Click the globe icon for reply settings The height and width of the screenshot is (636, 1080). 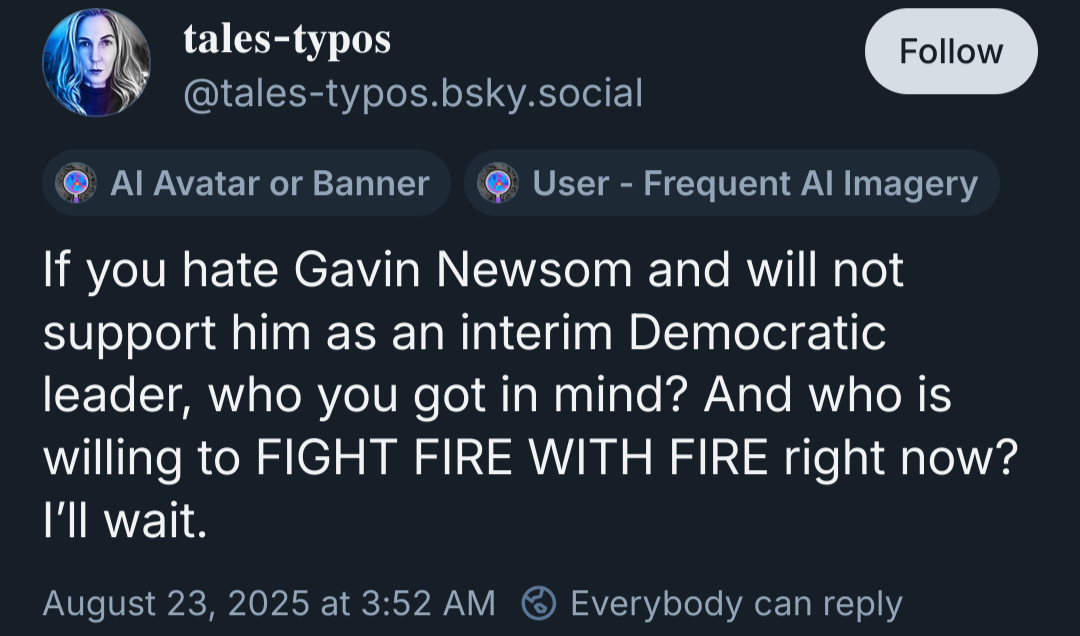[x=541, y=603]
